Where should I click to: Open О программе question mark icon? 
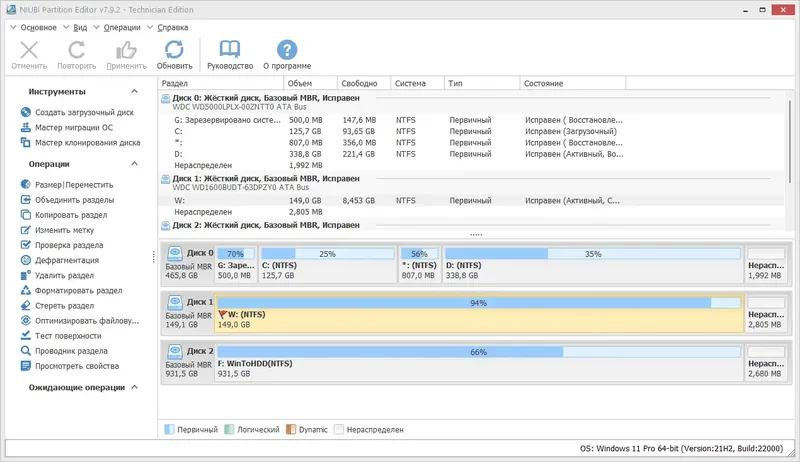[x=287, y=50]
